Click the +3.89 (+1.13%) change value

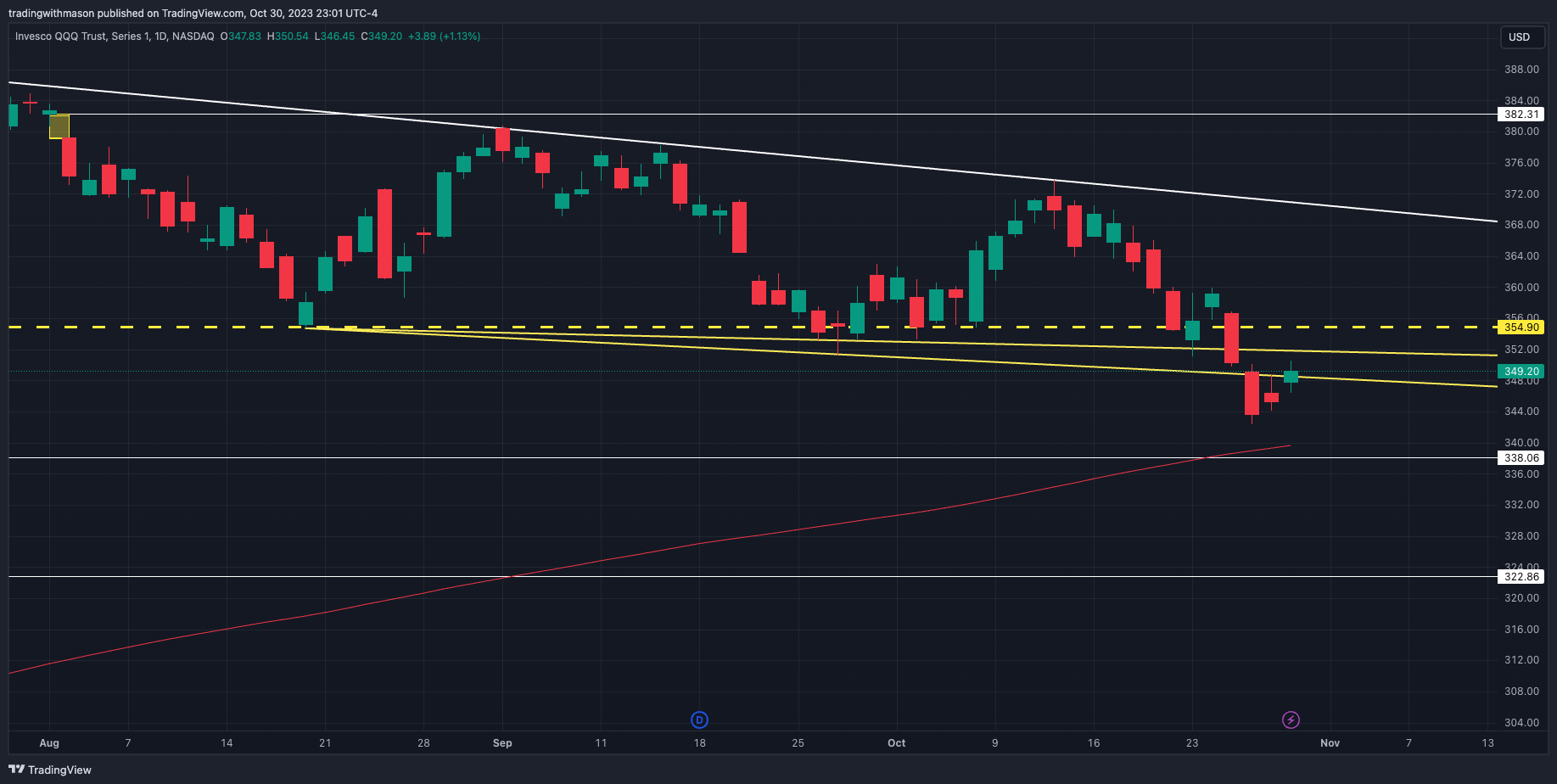point(444,36)
